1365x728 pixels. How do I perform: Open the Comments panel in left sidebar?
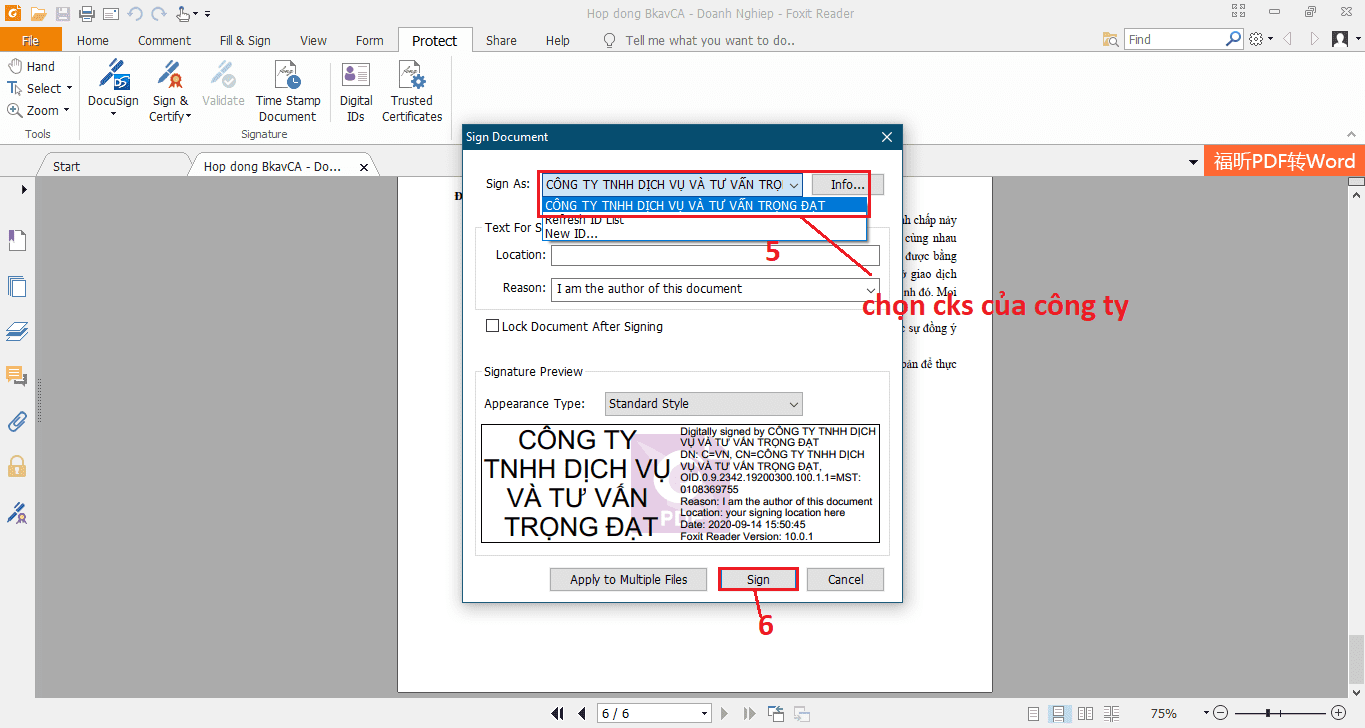[x=17, y=376]
